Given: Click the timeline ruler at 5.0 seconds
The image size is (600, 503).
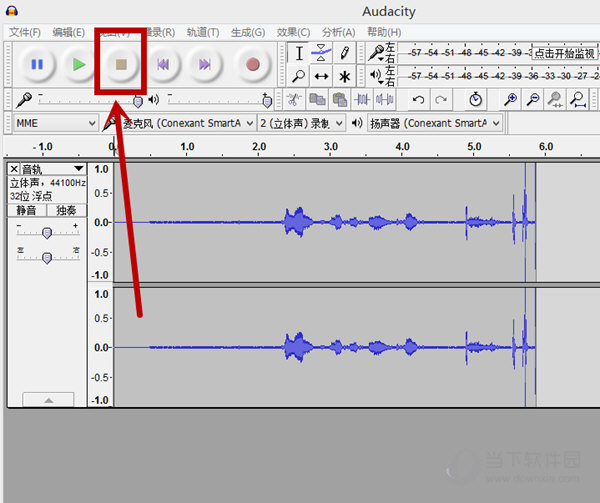Looking at the screenshot, I should pyautogui.click(x=474, y=147).
